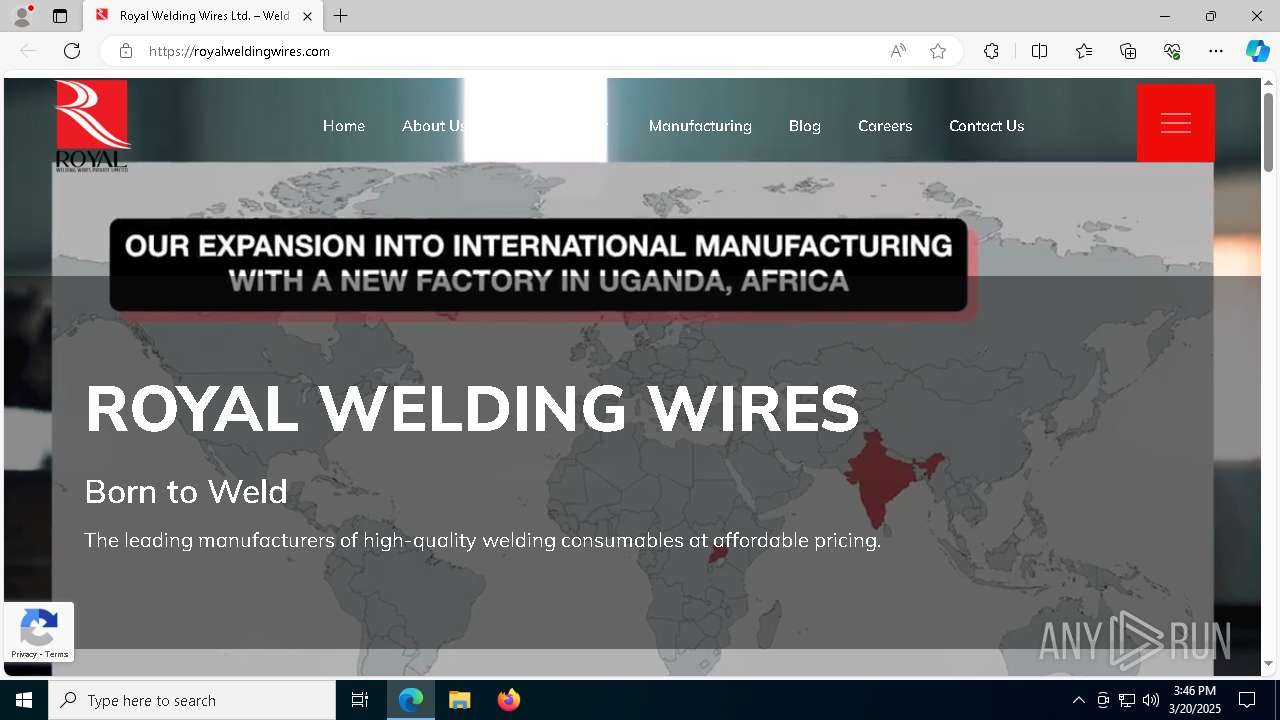
Task: Open the volume control
Action: pos(1151,700)
